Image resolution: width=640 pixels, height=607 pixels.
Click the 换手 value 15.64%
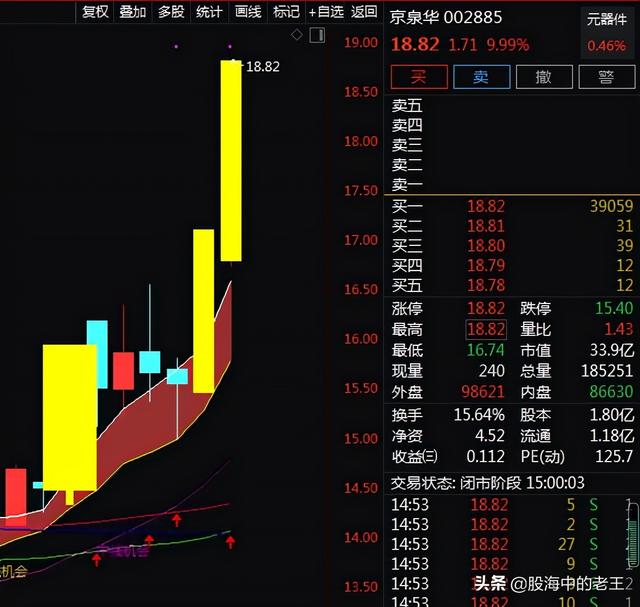(x=479, y=415)
